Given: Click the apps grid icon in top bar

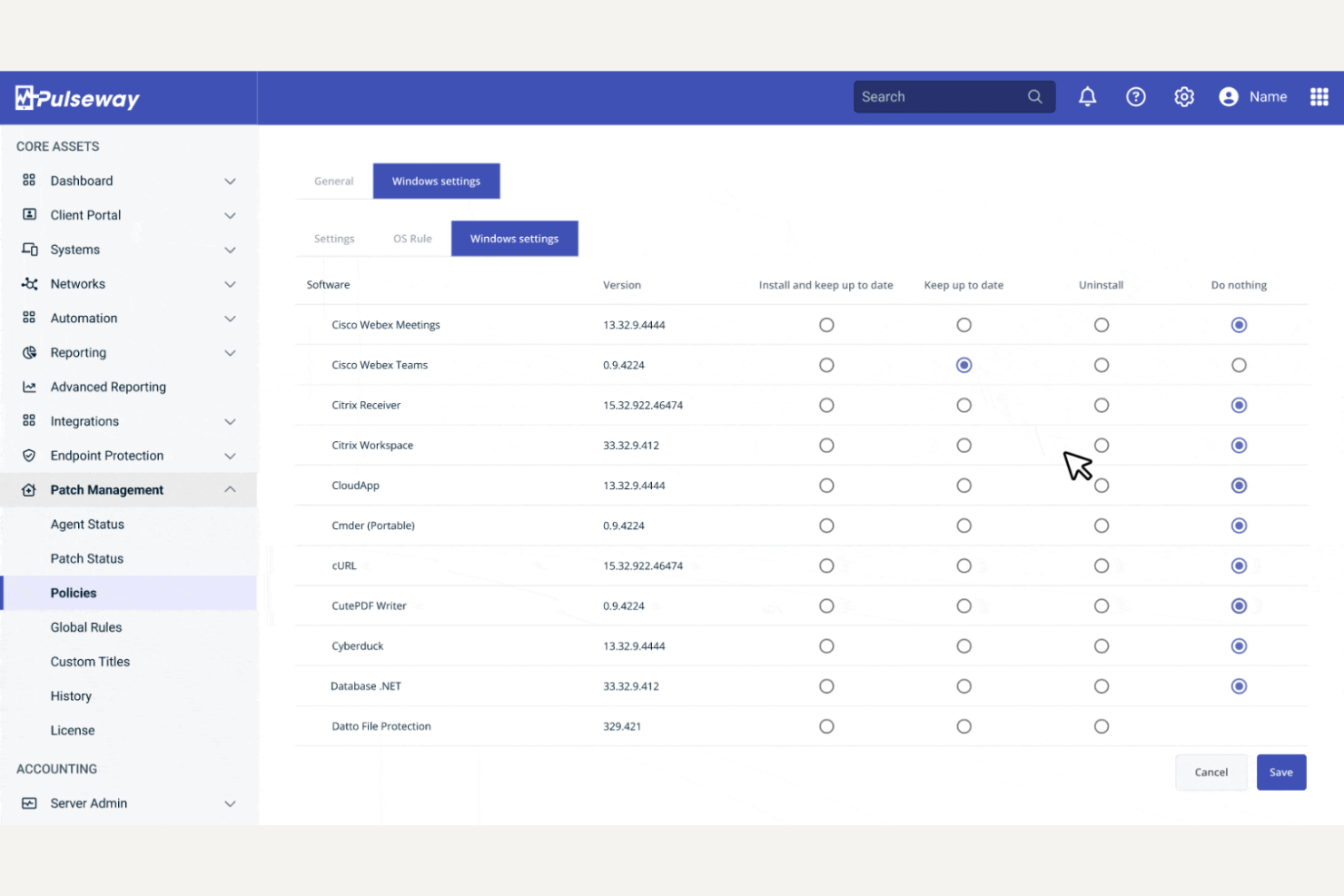Looking at the screenshot, I should (1319, 96).
